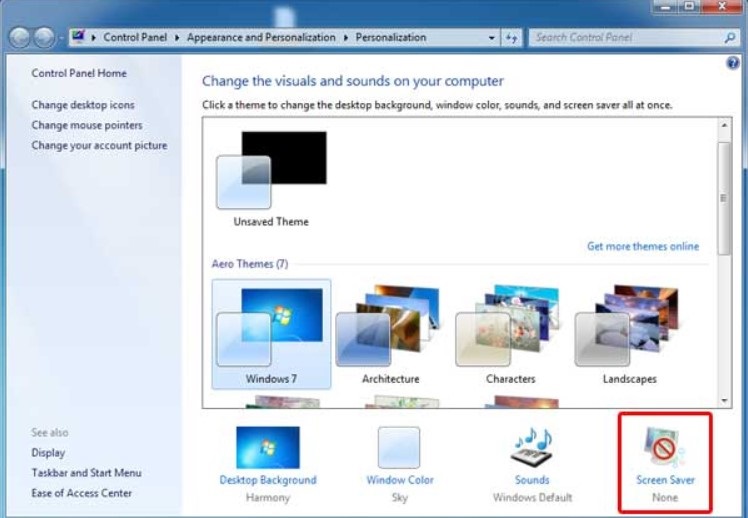Click the Back navigation arrow

20,38
